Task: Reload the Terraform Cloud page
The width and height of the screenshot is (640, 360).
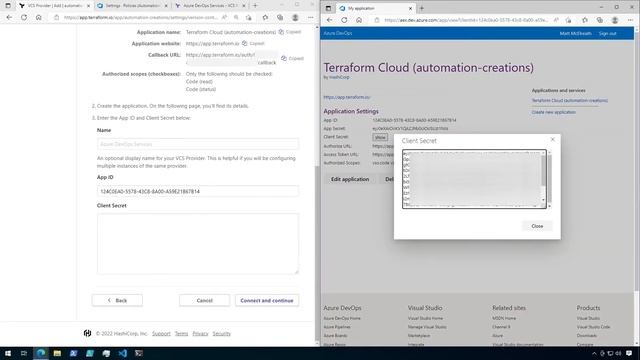Action: pos(24,18)
